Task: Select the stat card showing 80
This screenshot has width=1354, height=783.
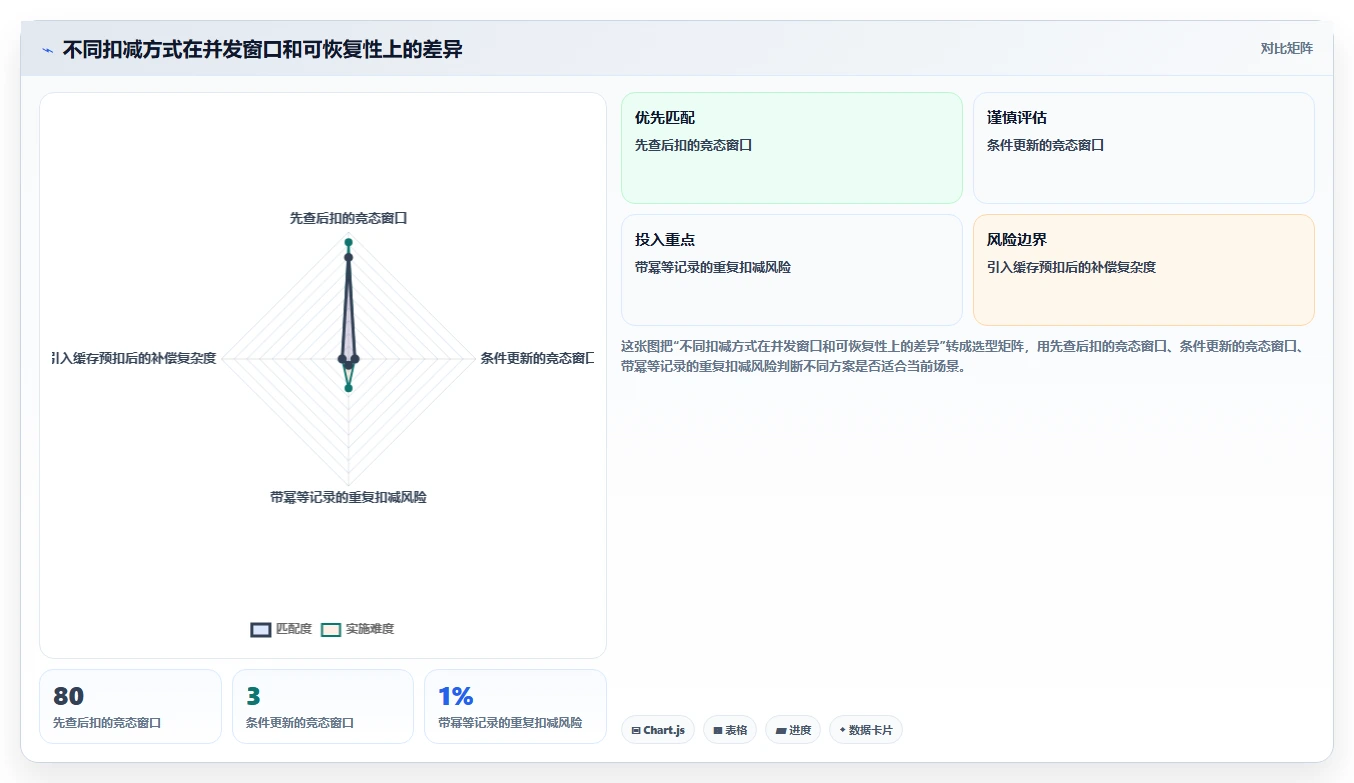Action: tap(130, 706)
